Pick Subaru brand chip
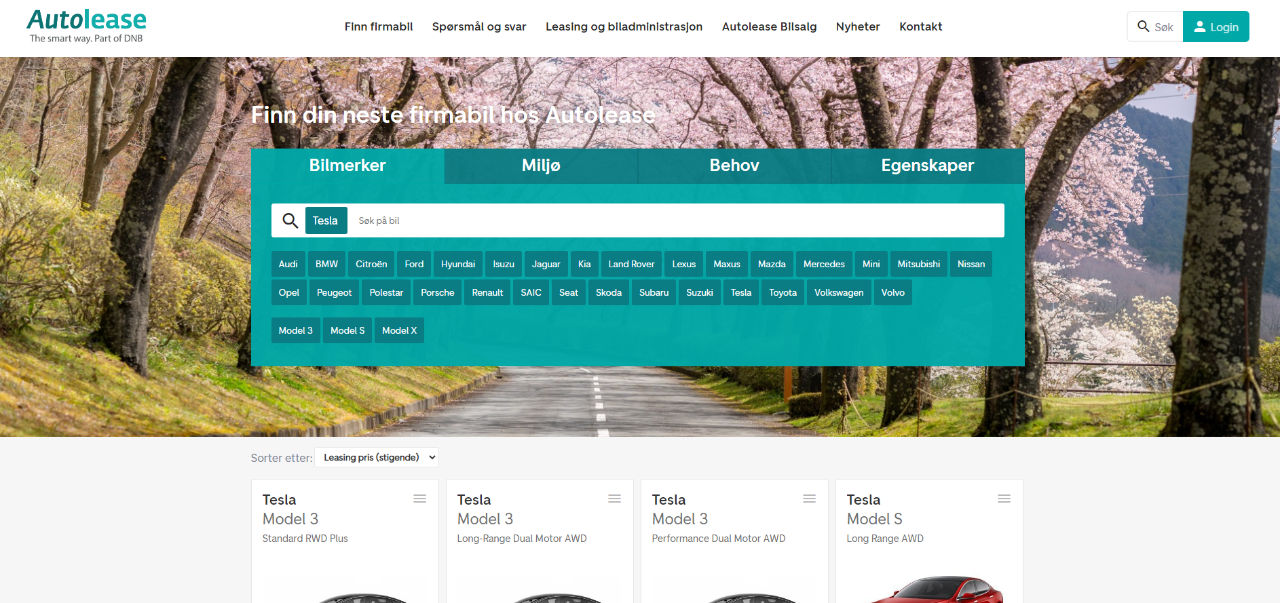The width and height of the screenshot is (1280, 603). (x=654, y=292)
